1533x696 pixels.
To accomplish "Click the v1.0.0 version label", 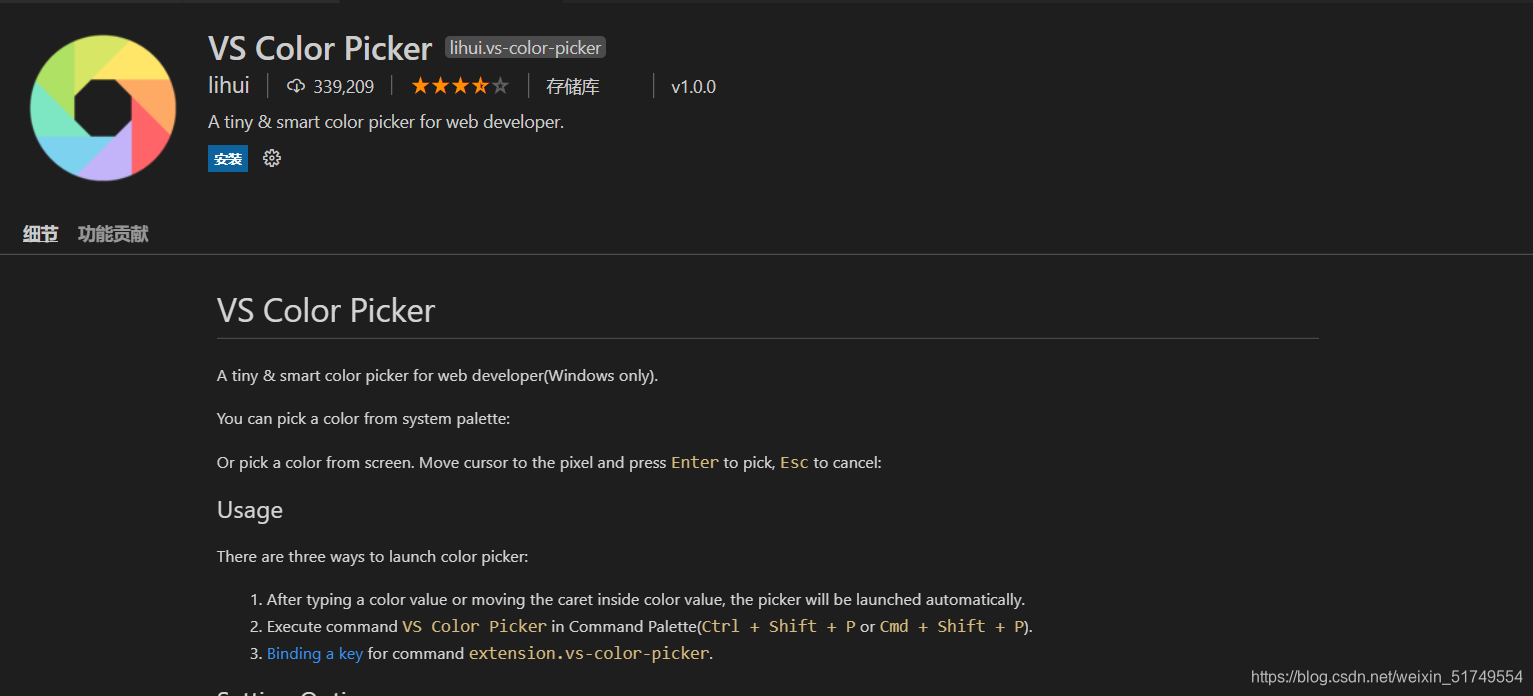I will [693, 86].
